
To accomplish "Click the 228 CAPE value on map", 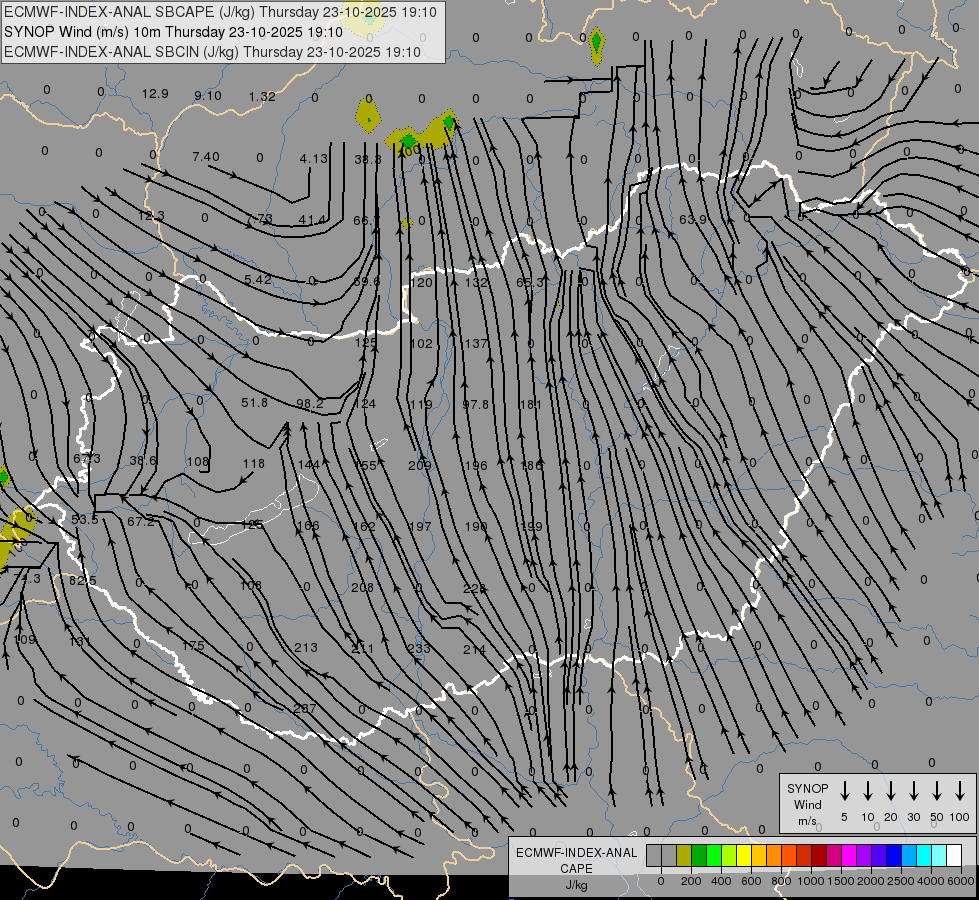I will 475,588.
